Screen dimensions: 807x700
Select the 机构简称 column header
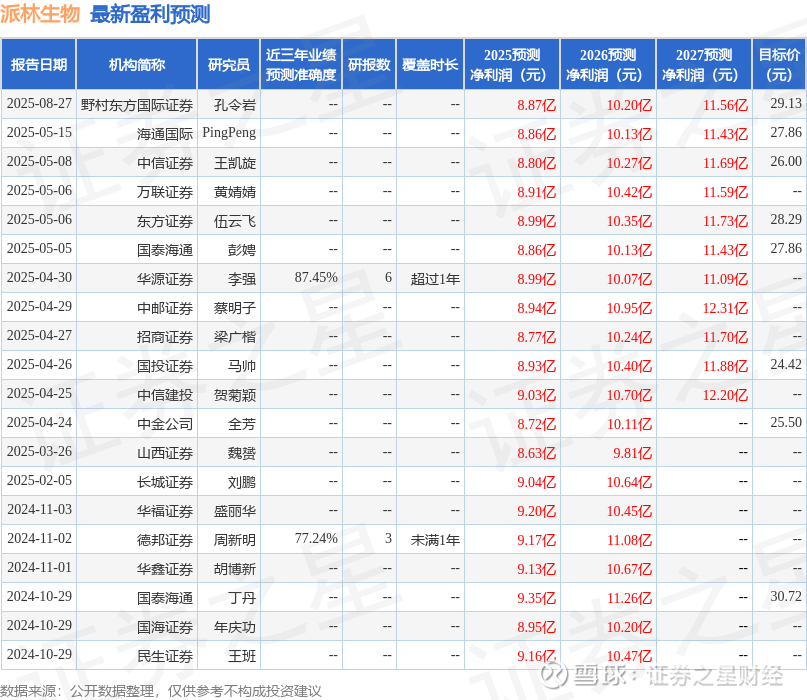point(136,64)
